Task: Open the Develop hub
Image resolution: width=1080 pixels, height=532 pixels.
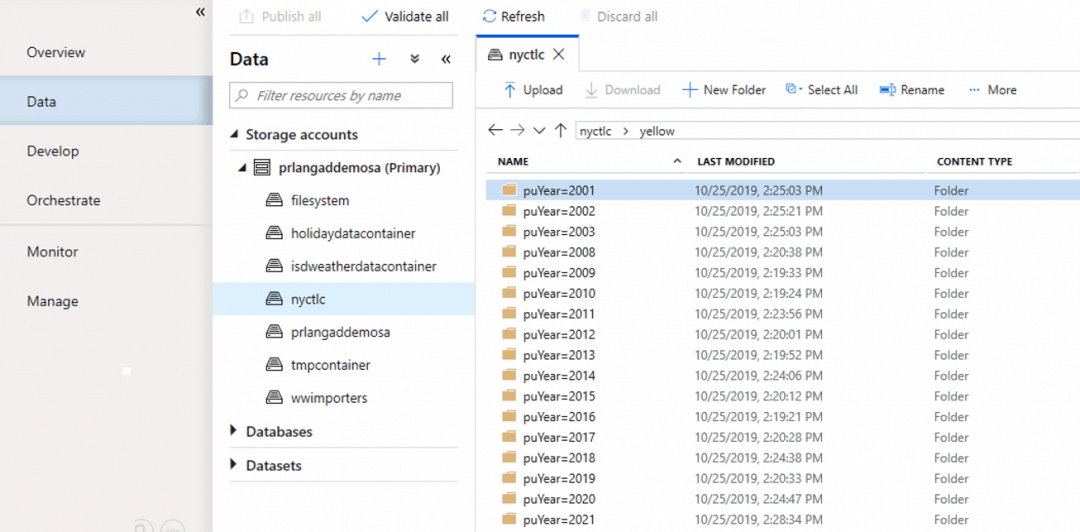Action: pyautogui.click(x=52, y=151)
